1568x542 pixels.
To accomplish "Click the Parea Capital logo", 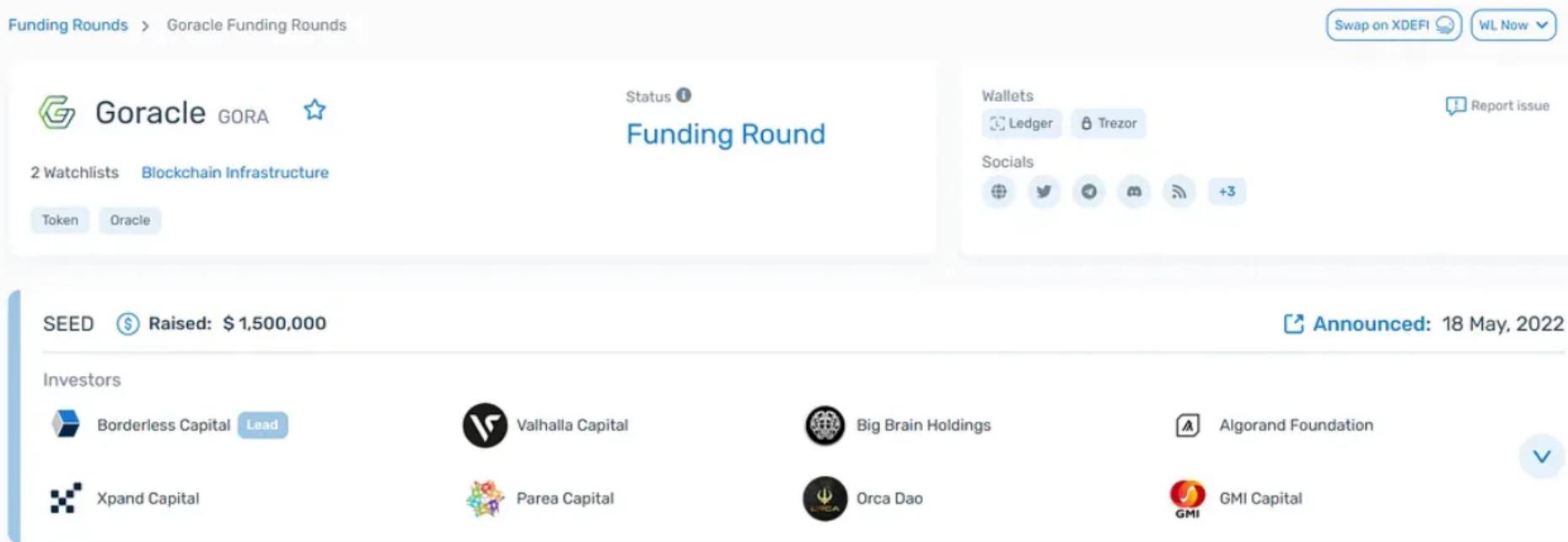I will point(485,498).
